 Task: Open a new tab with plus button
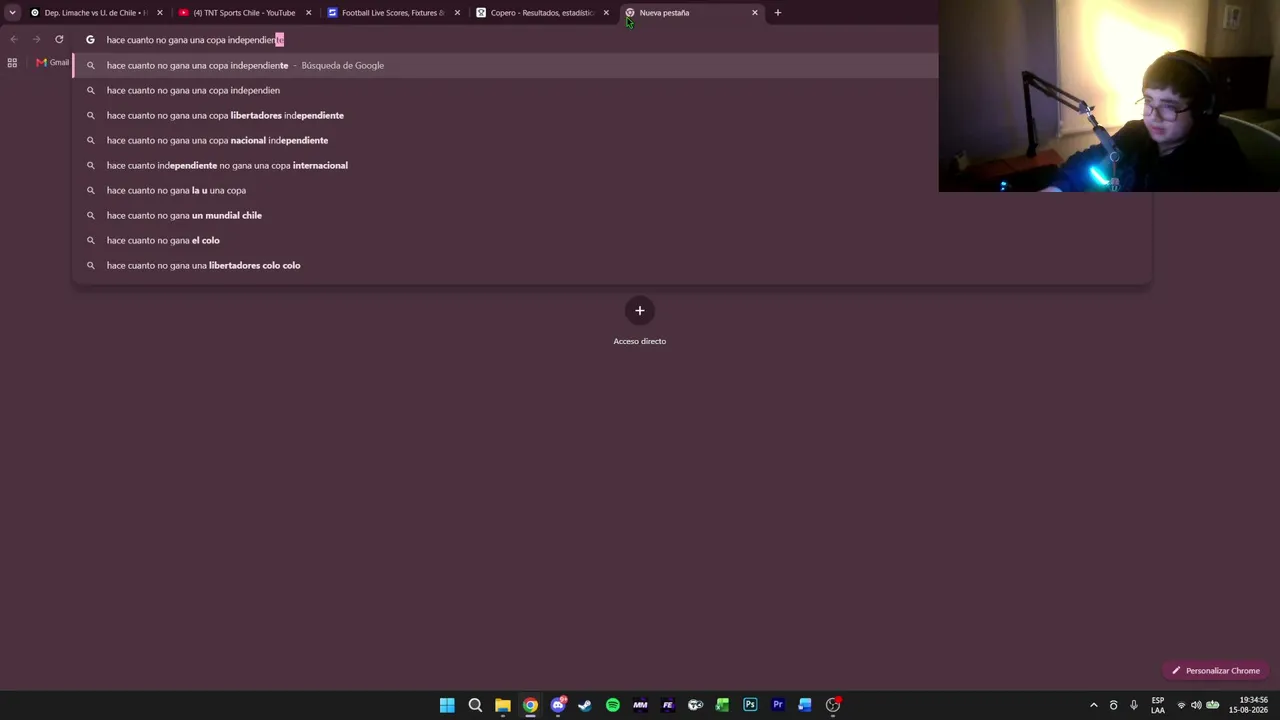[778, 13]
